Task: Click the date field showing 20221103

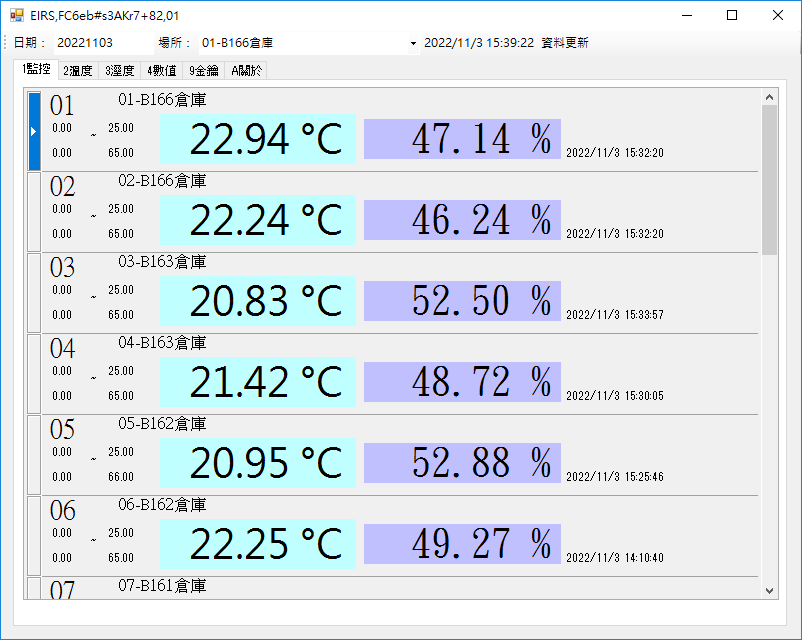Action: point(85,43)
